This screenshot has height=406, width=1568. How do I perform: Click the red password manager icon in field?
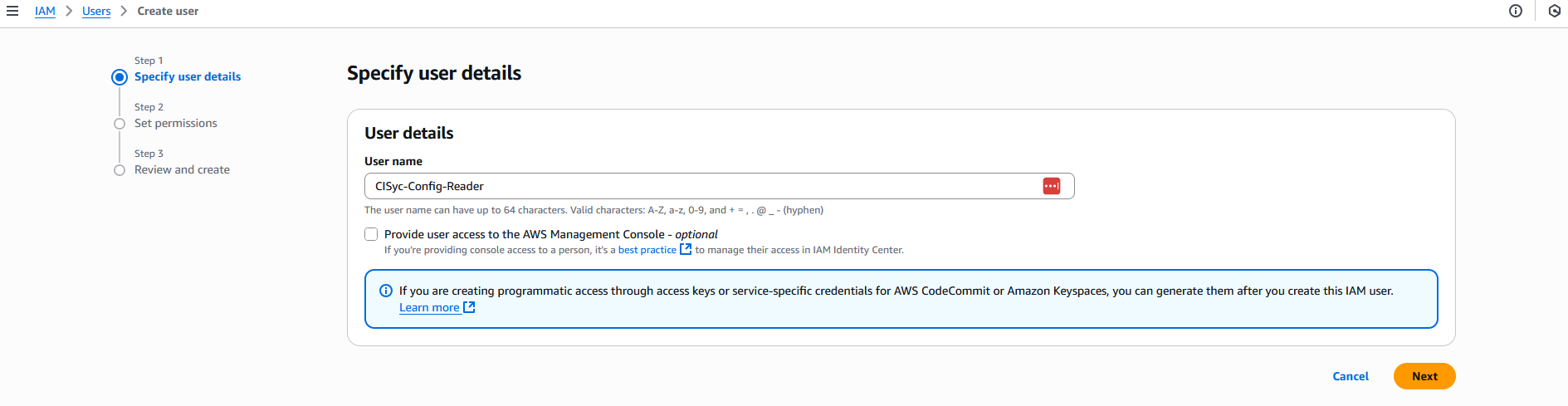[x=1052, y=186]
